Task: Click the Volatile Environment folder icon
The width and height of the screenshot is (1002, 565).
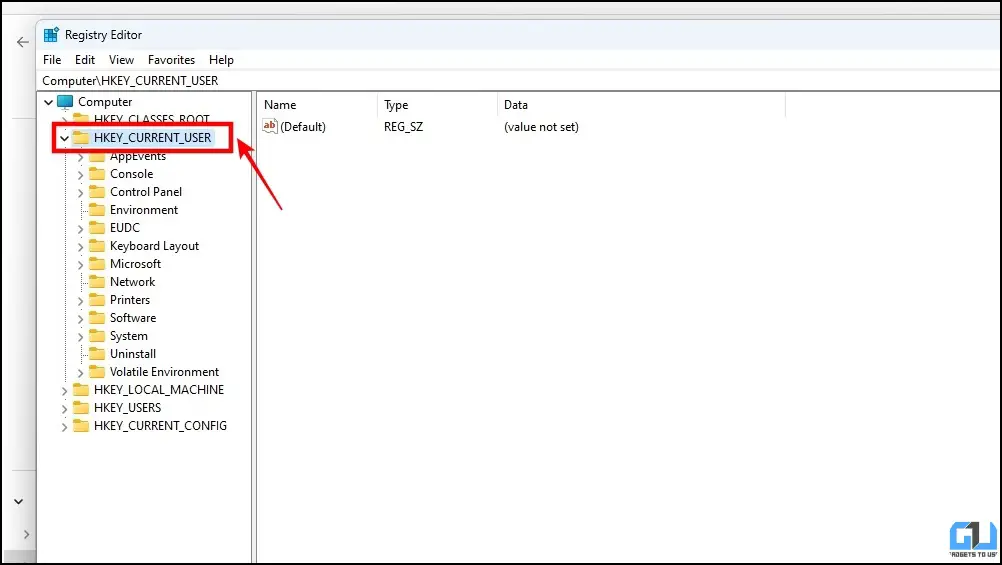Action: pos(96,371)
